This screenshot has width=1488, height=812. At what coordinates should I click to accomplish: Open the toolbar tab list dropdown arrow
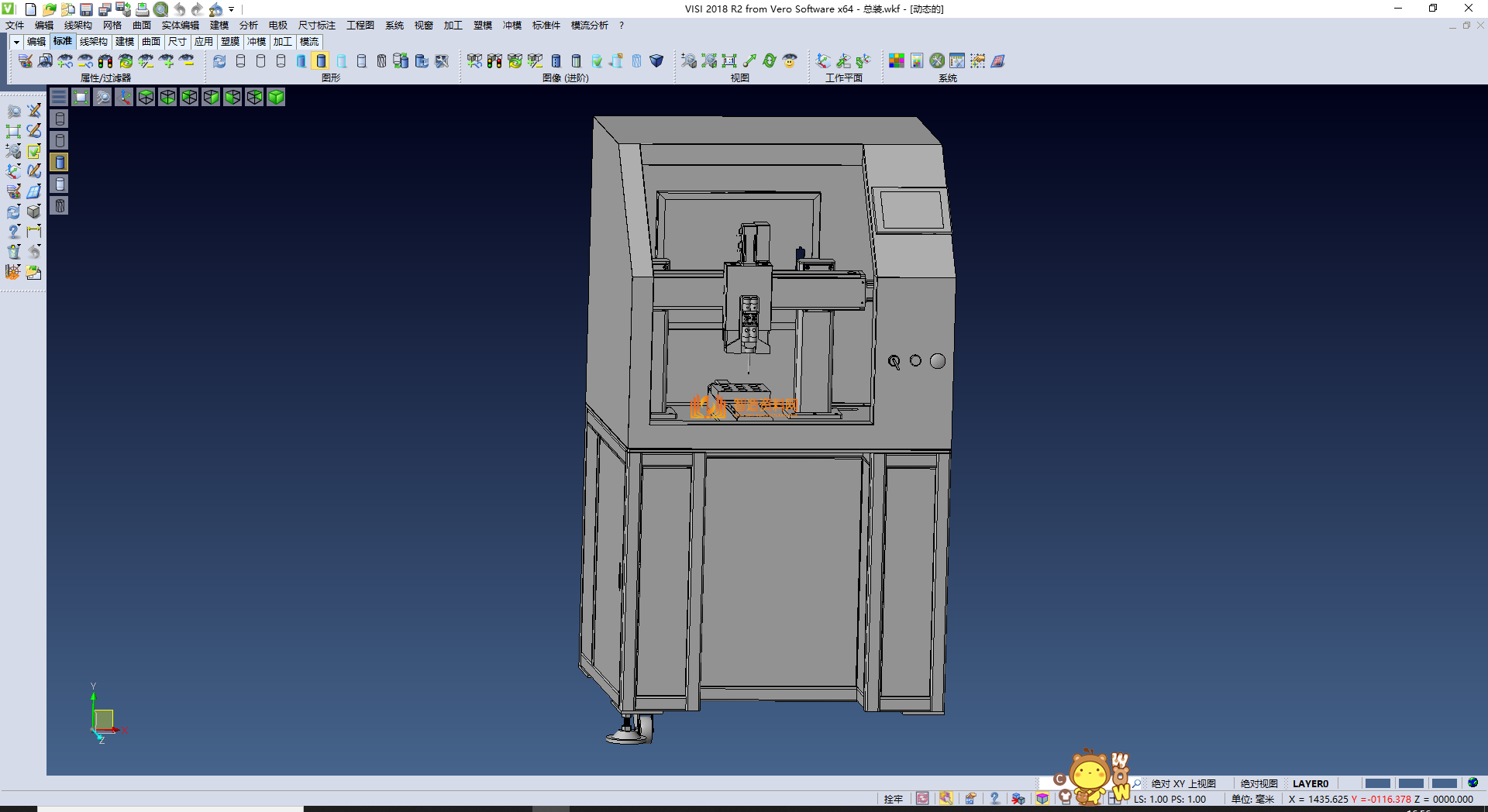tap(16, 42)
